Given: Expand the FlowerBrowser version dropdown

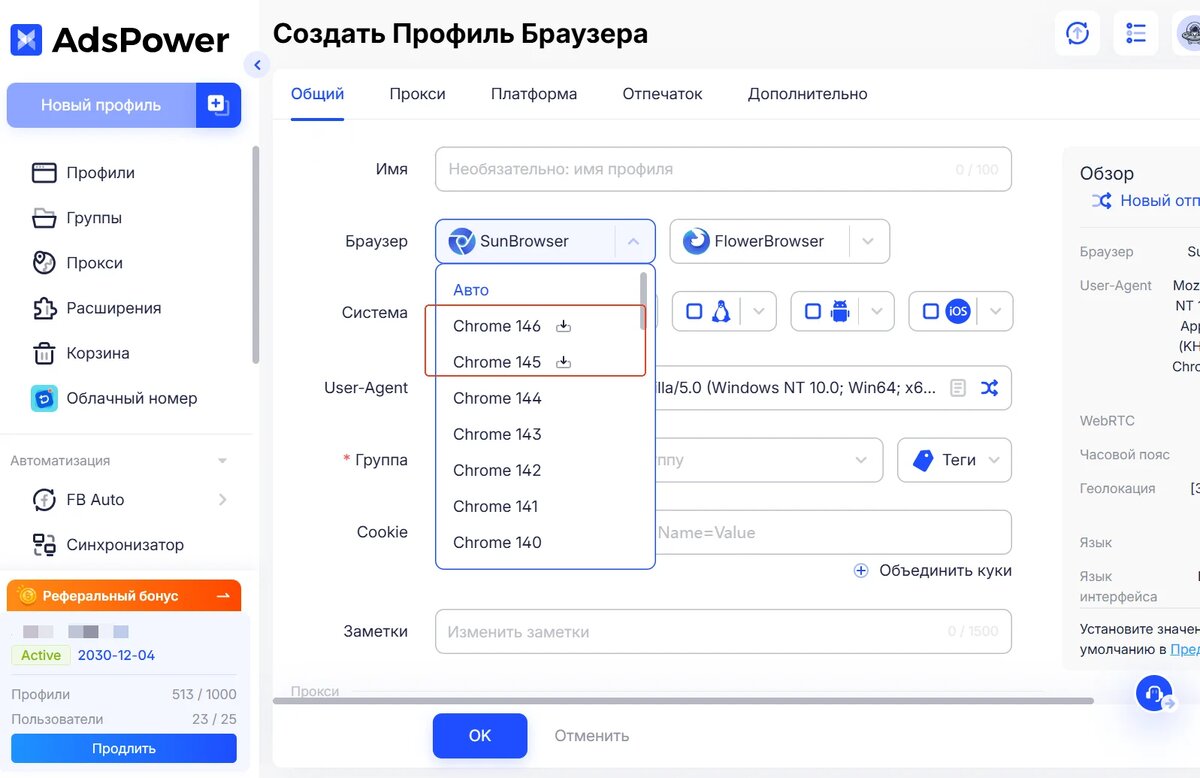Looking at the screenshot, I should 868,241.
